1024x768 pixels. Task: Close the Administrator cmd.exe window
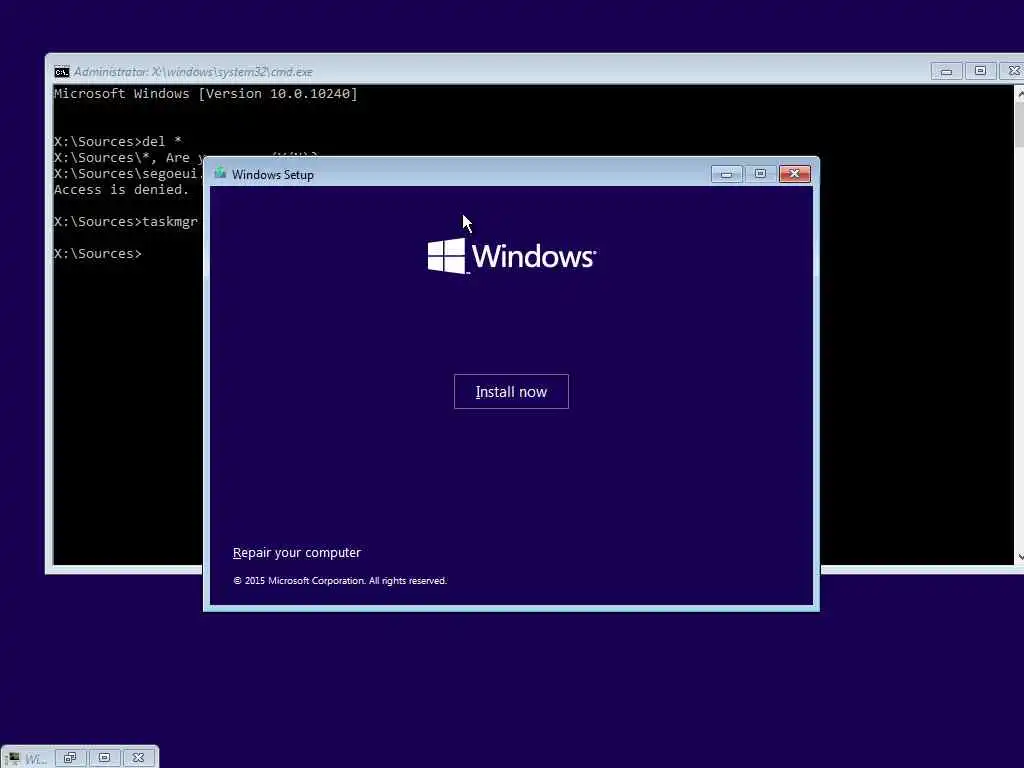click(1014, 71)
